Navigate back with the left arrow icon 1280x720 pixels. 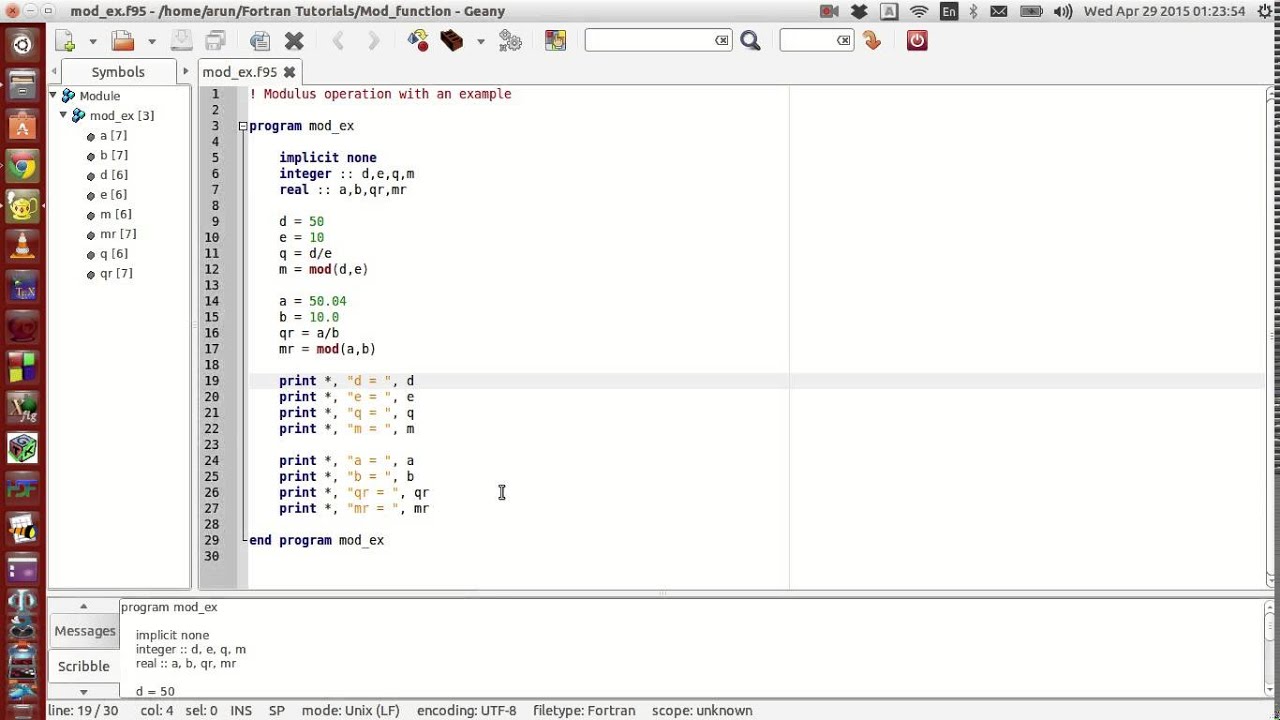(338, 41)
